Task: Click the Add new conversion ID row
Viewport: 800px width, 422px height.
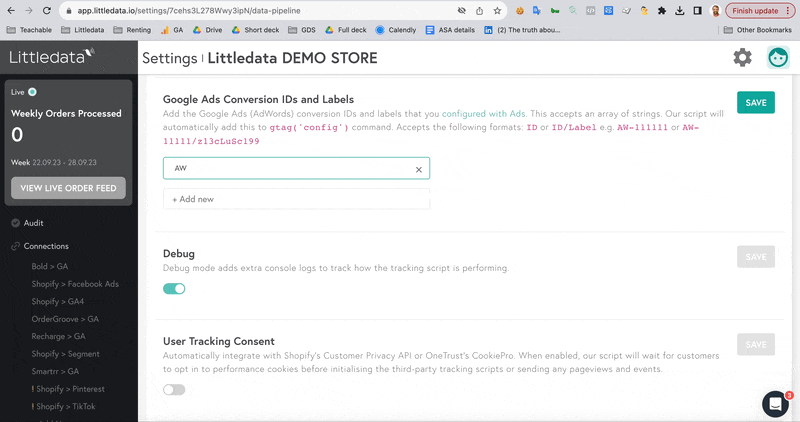Action: point(296,199)
